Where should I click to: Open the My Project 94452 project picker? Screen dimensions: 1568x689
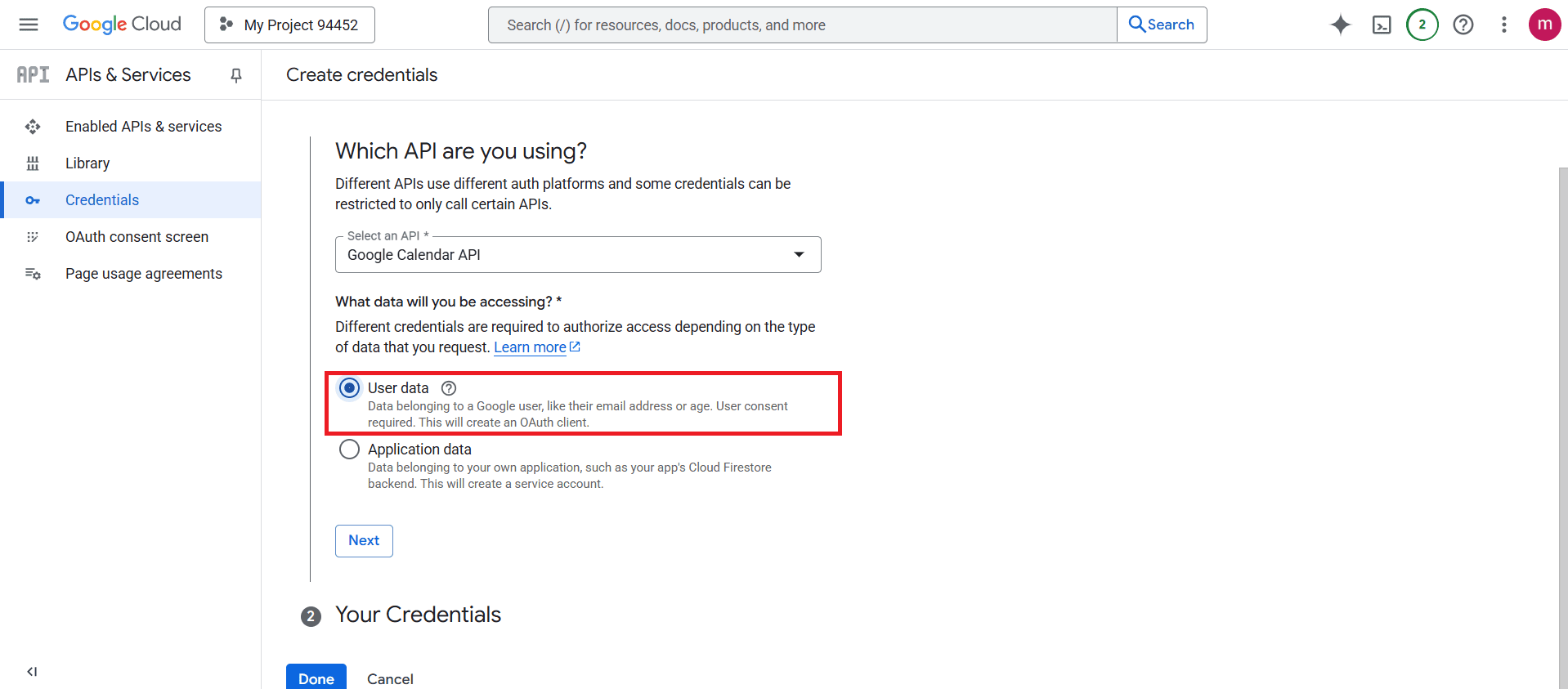pyautogui.click(x=289, y=25)
